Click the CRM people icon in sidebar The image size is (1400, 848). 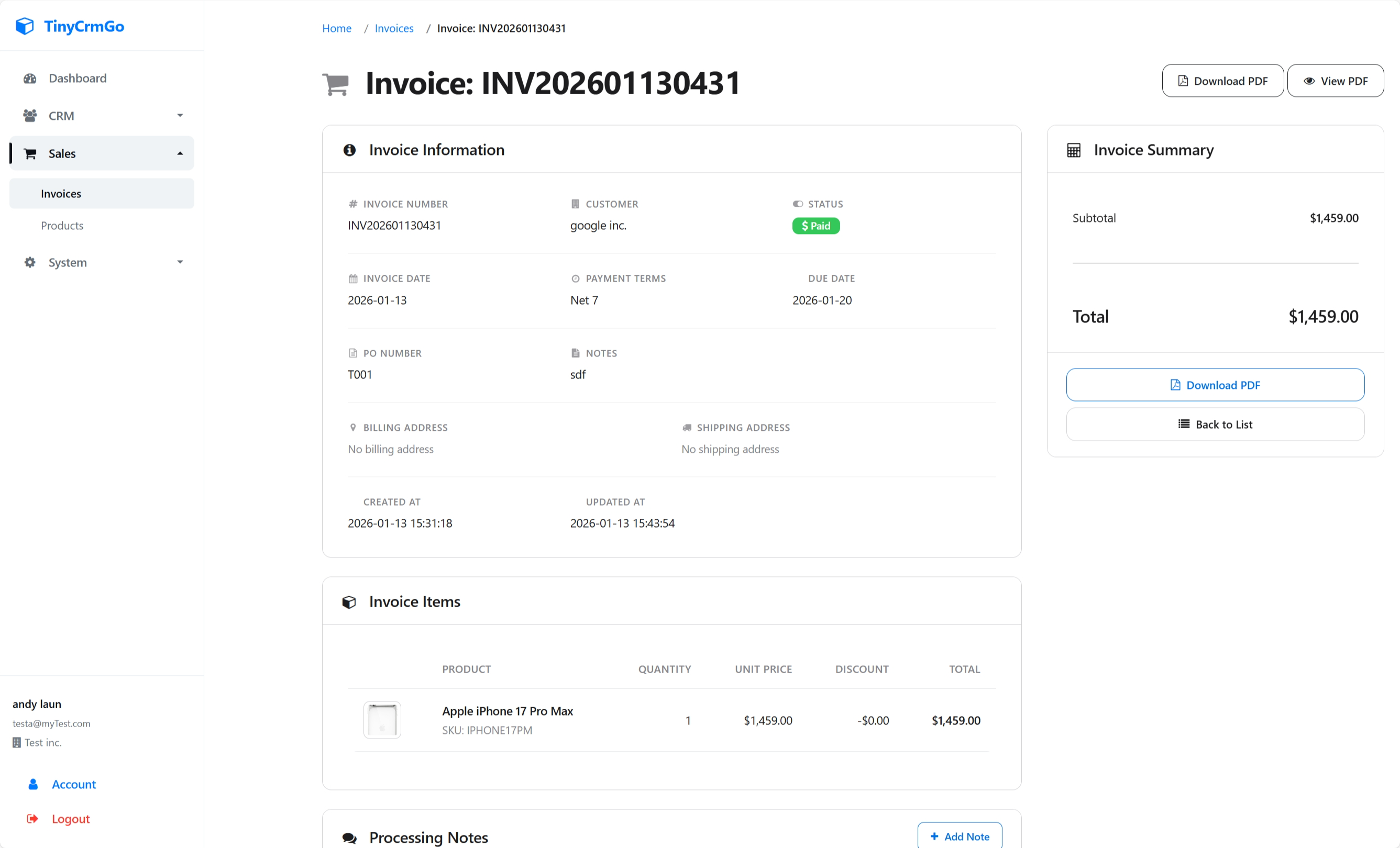point(30,115)
